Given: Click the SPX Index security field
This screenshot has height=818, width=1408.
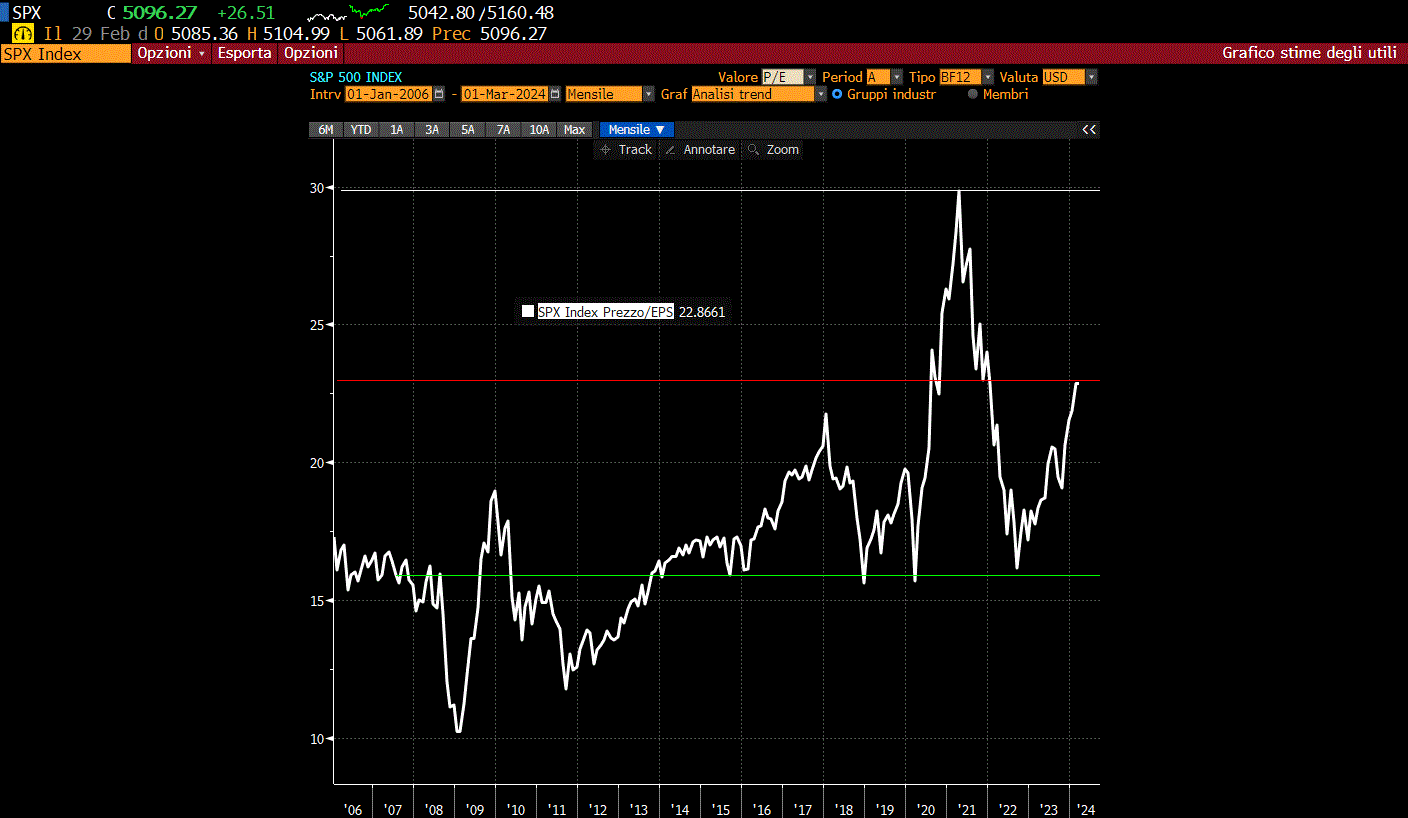Looking at the screenshot, I should click(x=66, y=53).
